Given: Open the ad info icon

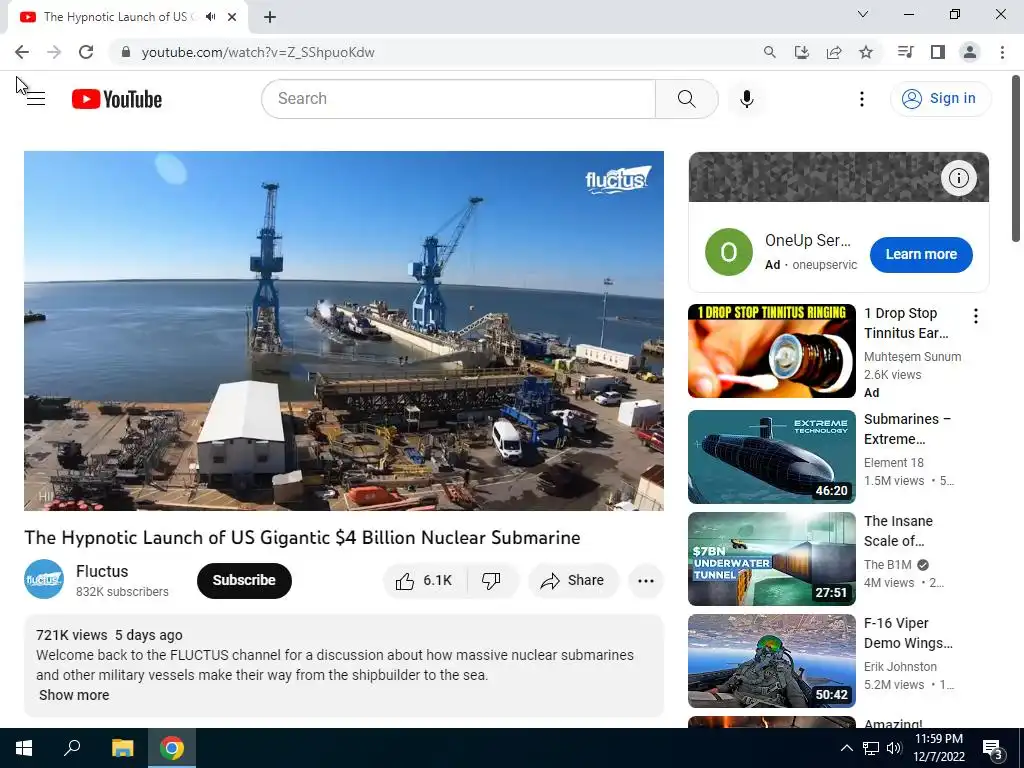Looking at the screenshot, I should click(958, 178).
